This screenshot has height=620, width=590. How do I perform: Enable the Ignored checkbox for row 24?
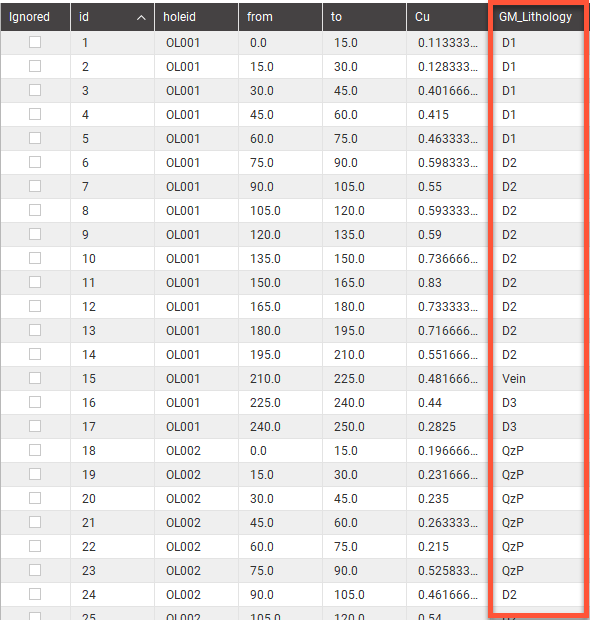tap(35, 594)
